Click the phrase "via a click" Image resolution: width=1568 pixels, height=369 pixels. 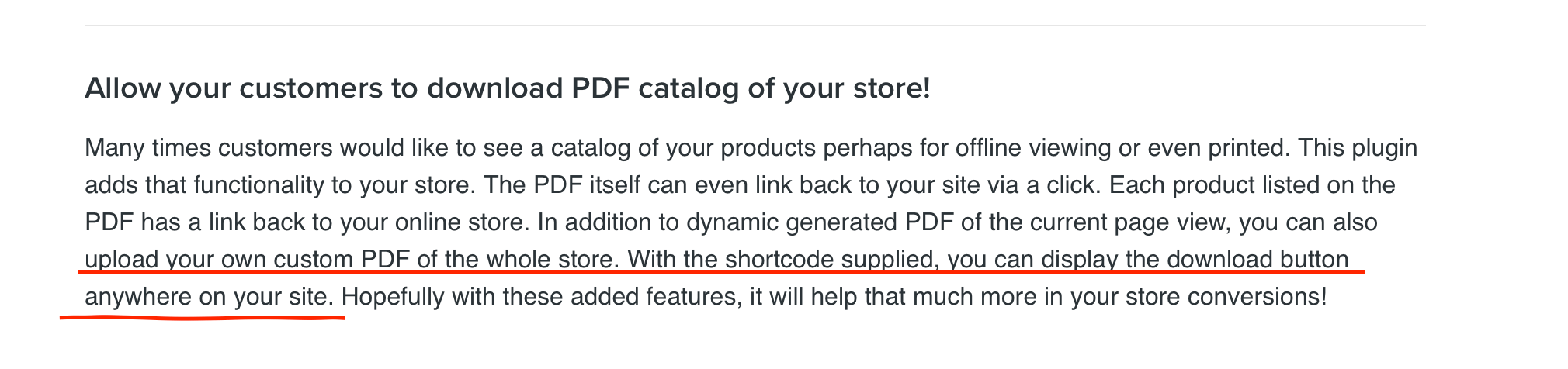coord(1046,184)
